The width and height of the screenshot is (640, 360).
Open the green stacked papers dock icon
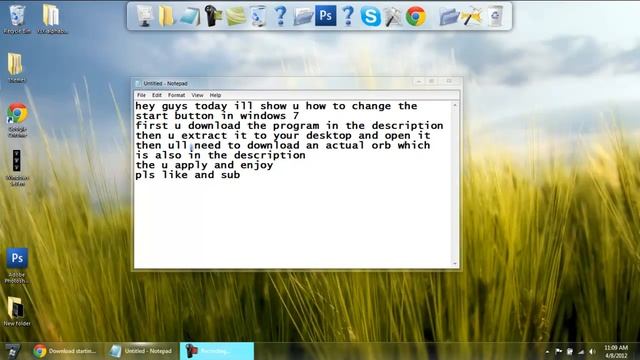point(236,16)
